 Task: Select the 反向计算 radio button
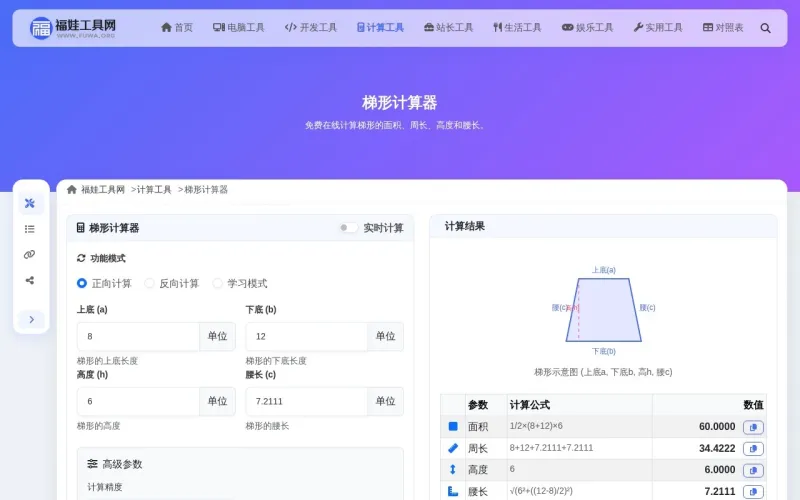149,283
